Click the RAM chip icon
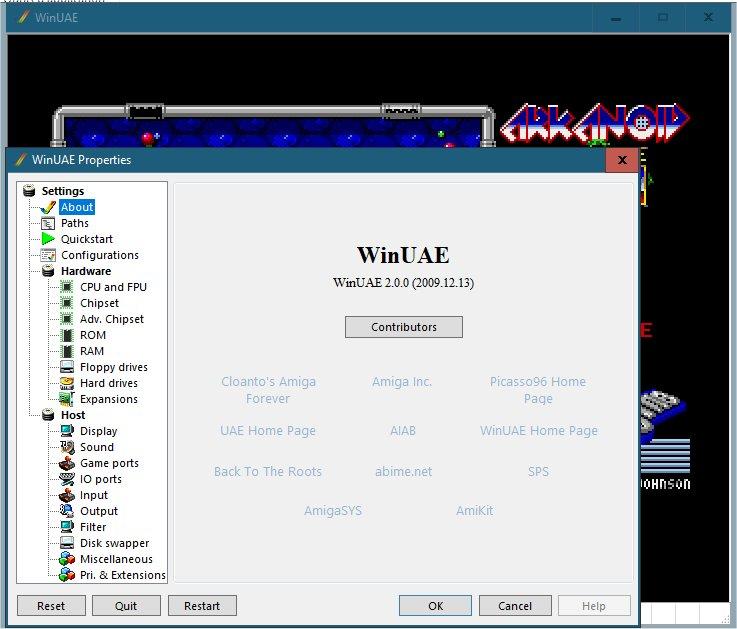This screenshot has height=629, width=737. pos(67,351)
